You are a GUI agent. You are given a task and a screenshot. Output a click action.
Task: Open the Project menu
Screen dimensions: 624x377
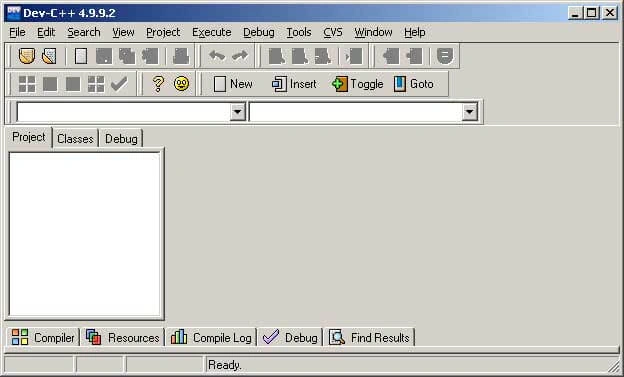pyautogui.click(x=163, y=32)
